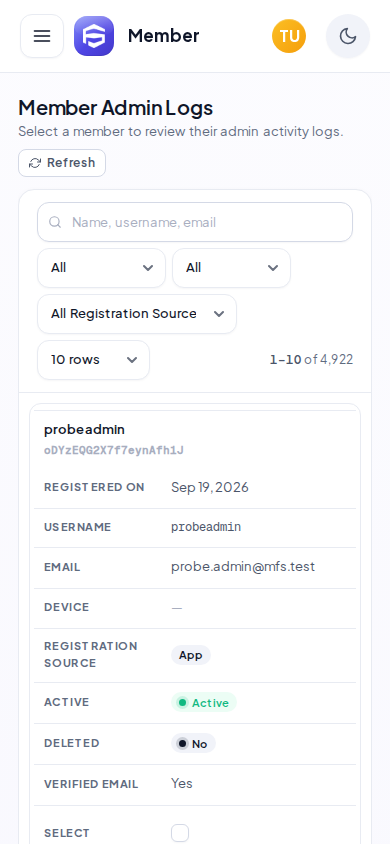Viewport: 390px width, 844px height.
Task: Open the TU user avatar menu
Action: [289, 36]
